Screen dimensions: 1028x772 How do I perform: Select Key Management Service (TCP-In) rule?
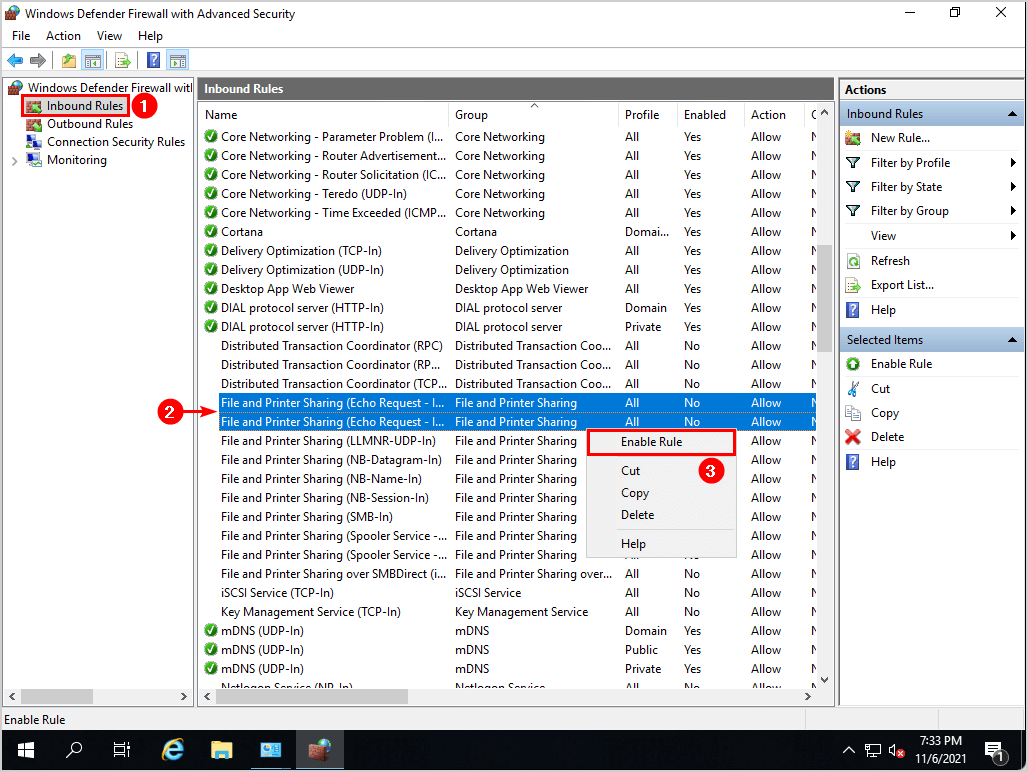[x=310, y=612]
